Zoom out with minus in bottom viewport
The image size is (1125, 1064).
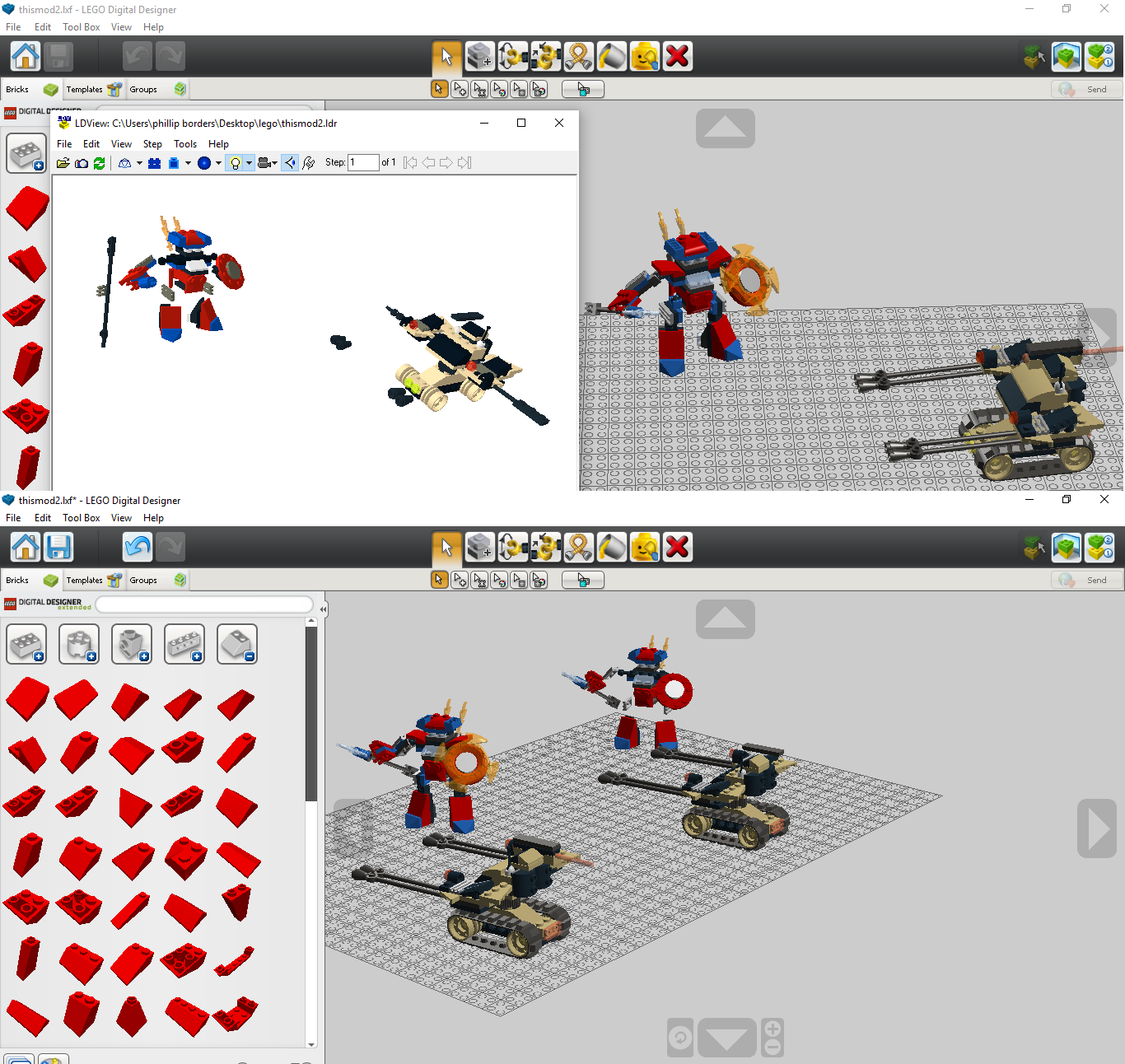773,1048
